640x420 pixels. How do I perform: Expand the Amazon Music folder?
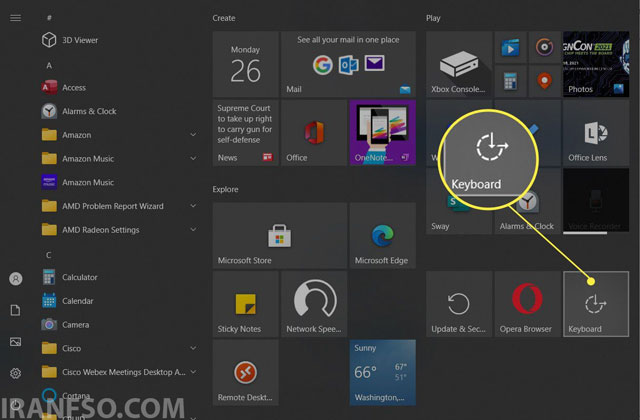click(193, 158)
